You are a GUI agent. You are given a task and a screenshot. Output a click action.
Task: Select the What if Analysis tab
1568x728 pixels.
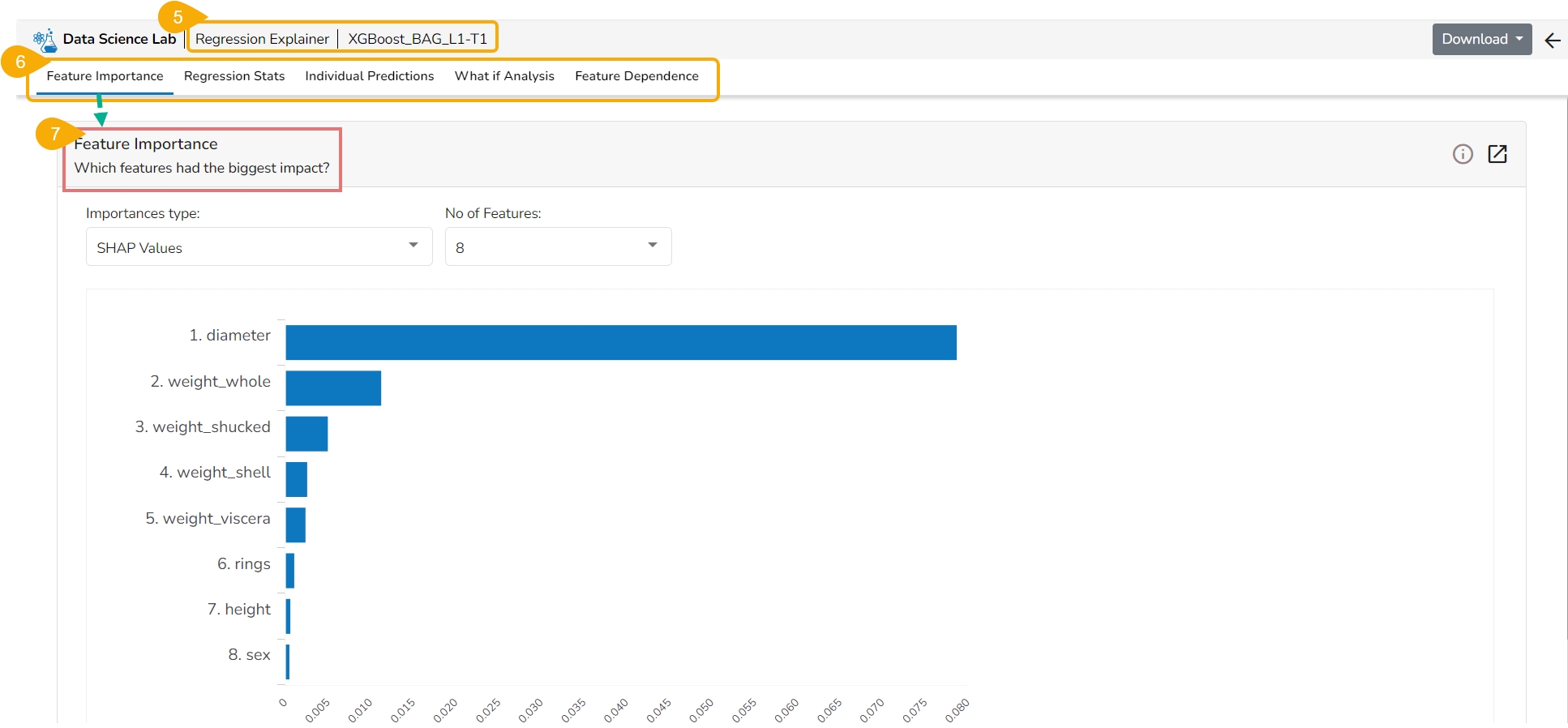click(504, 76)
